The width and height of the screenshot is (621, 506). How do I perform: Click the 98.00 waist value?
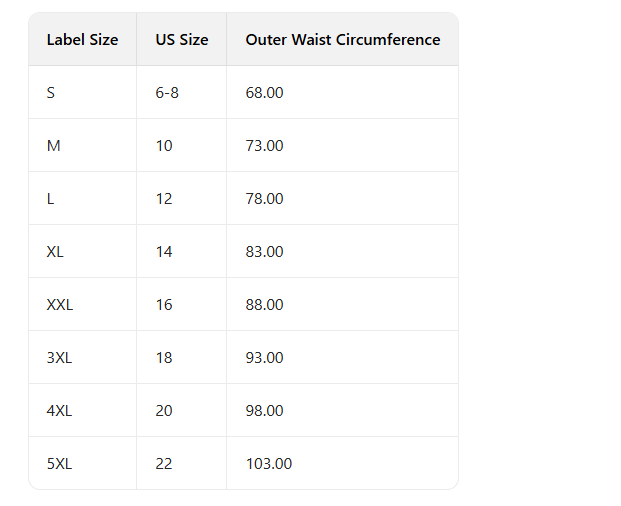[x=264, y=411]
